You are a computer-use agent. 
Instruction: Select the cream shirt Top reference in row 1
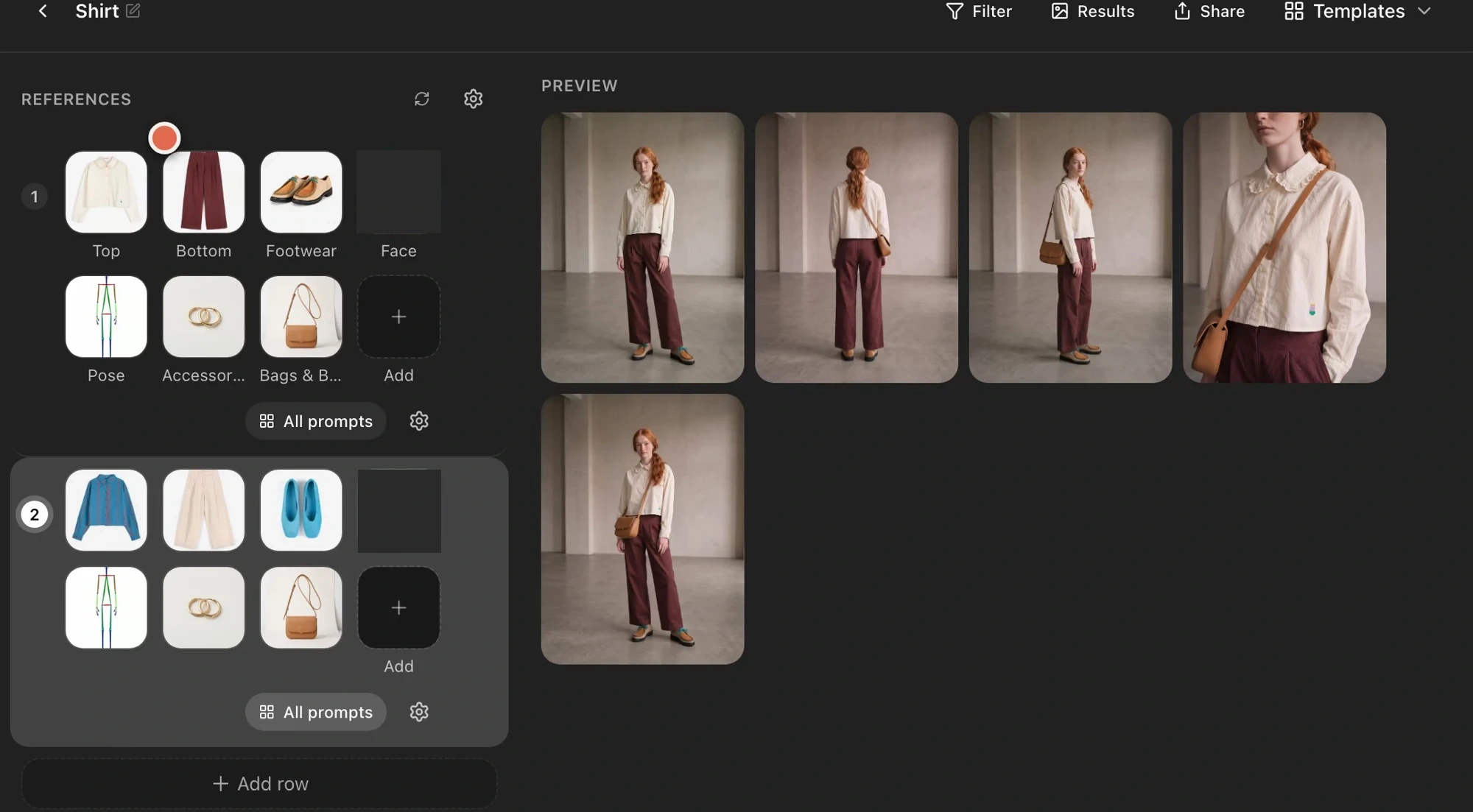[x=106, y=192]
